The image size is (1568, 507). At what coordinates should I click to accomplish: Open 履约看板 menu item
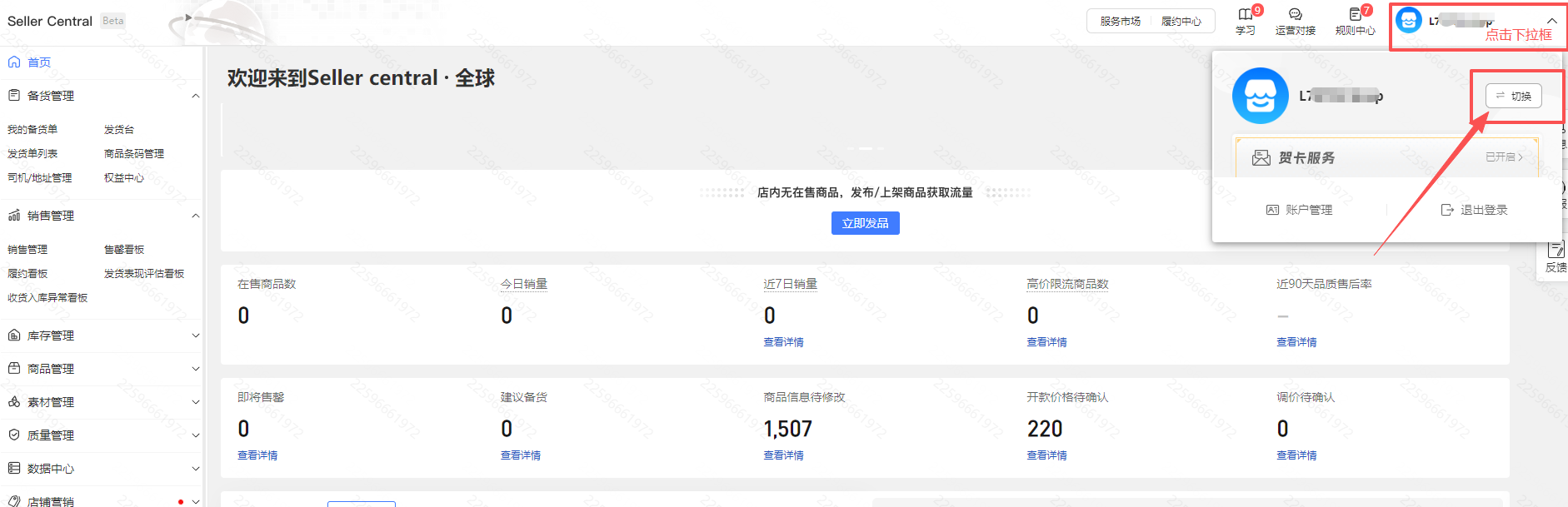(x=27, y=274)
